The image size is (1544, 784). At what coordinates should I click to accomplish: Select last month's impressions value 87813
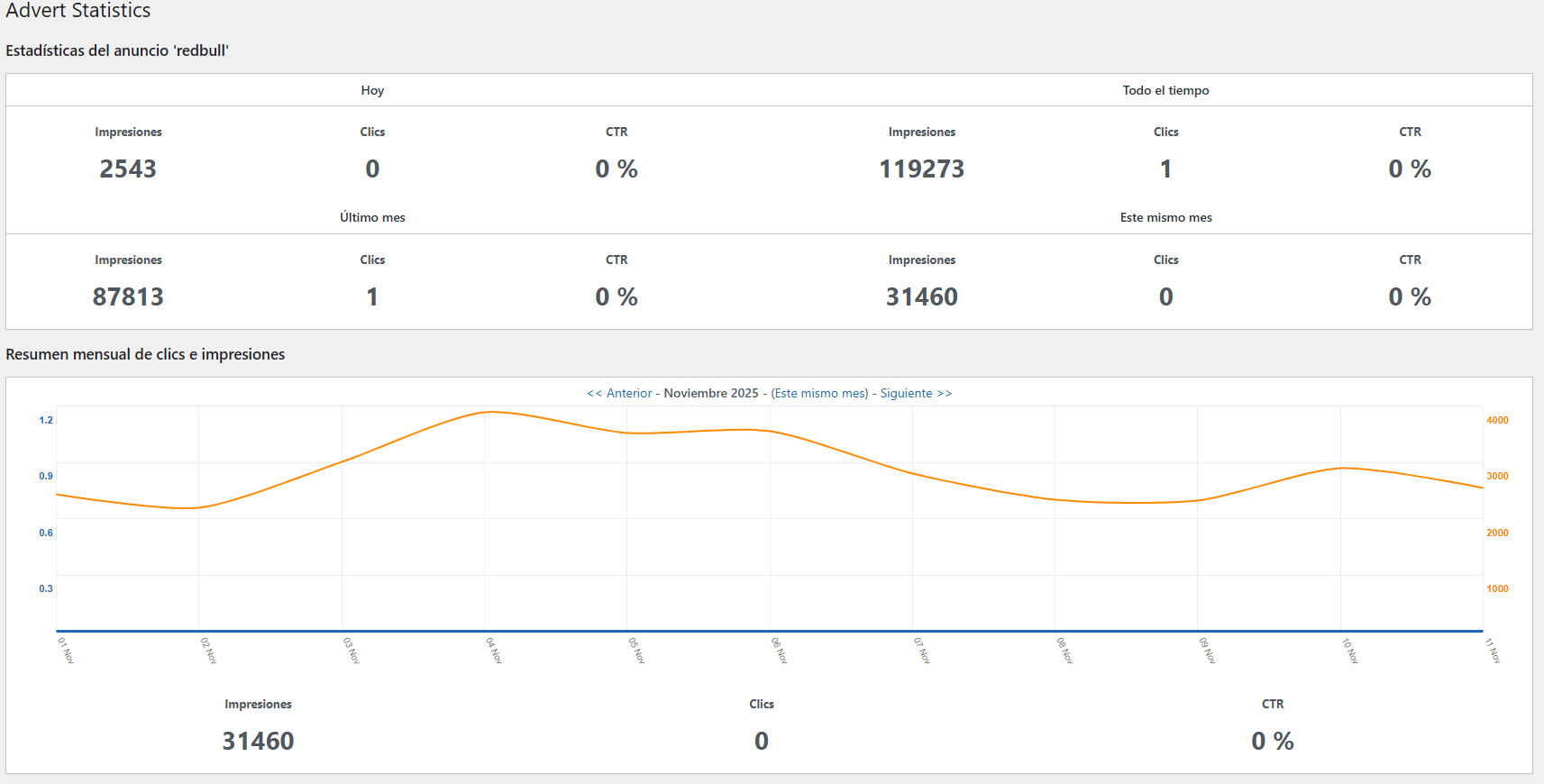[128, 296]
